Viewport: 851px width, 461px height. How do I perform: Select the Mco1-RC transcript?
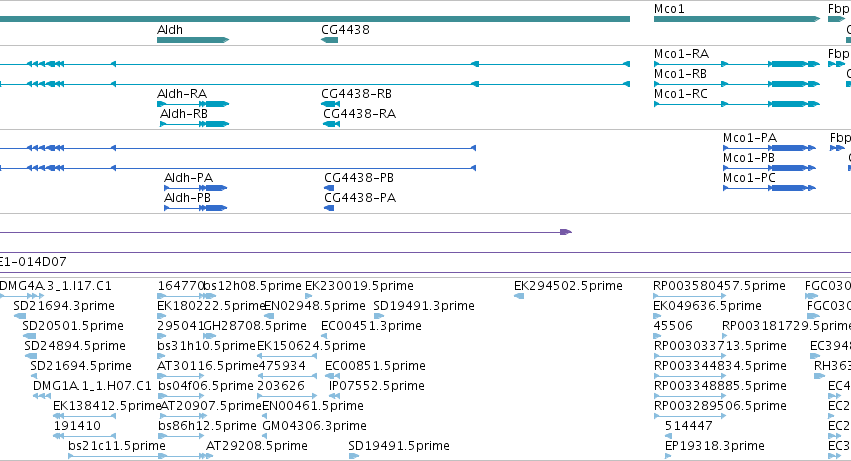click(736, 104)
